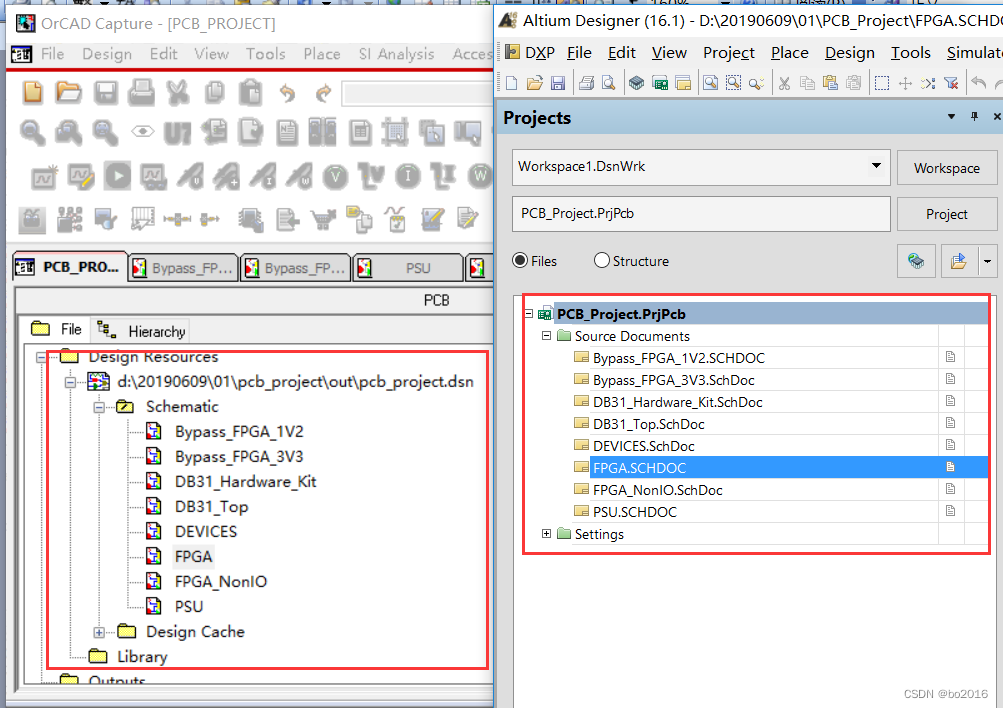
Task: Click OrCAD Save floppy disk icon
Action: pos(106,93)
